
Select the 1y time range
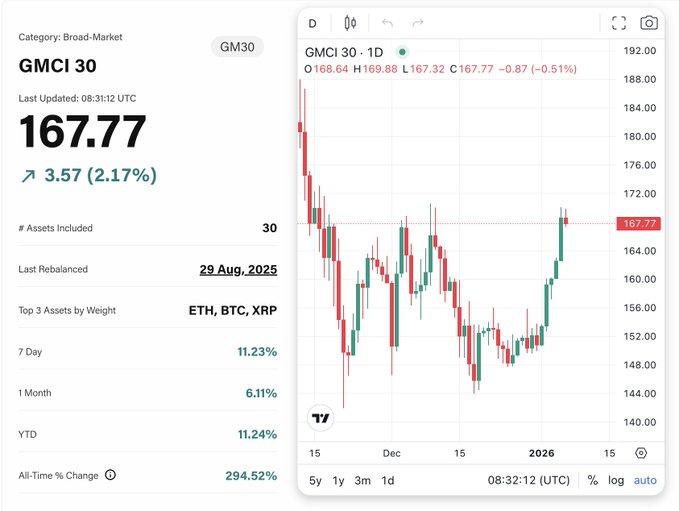339,480
